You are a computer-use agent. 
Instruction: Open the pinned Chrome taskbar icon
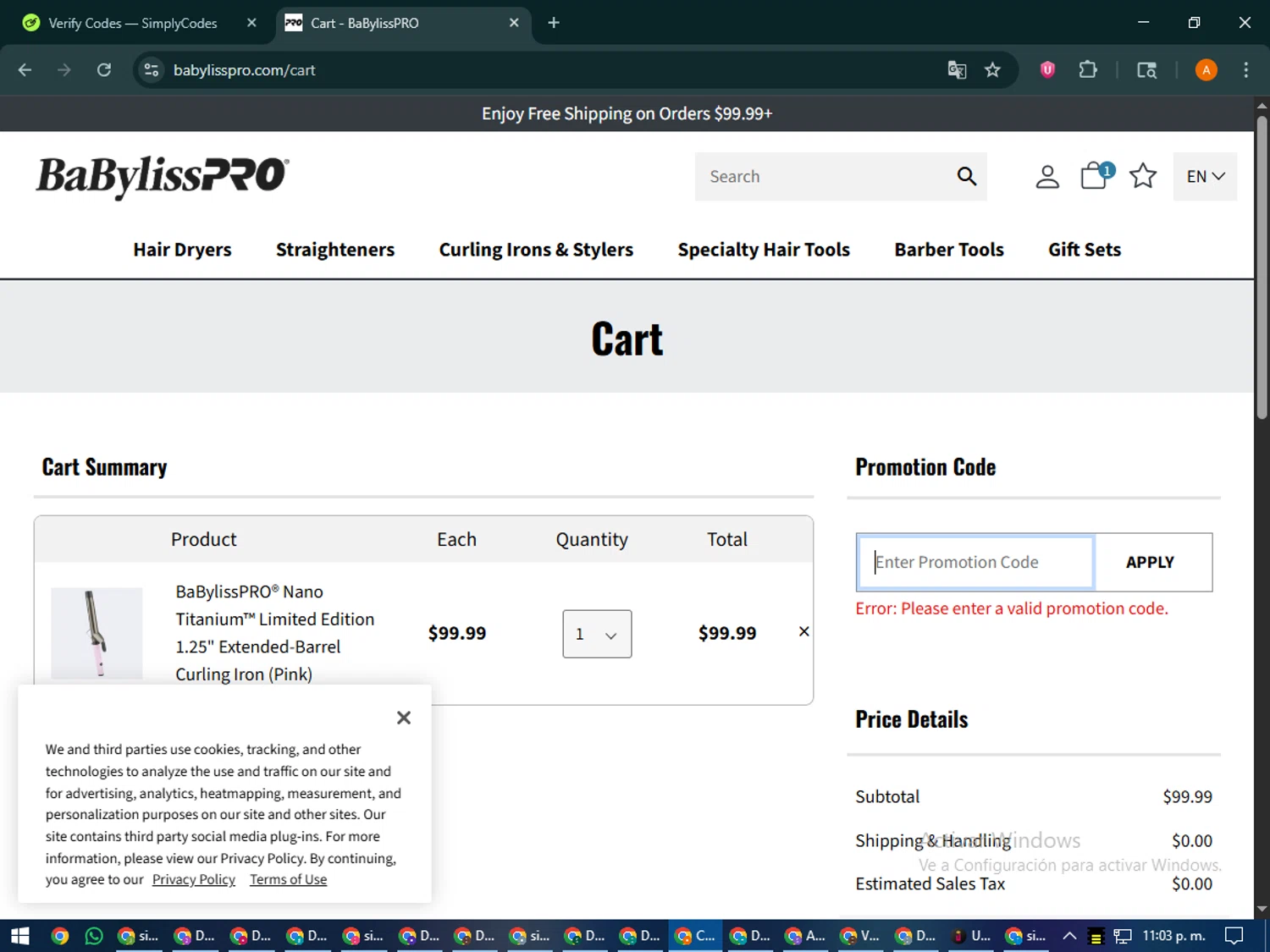(x=59, y=936)
